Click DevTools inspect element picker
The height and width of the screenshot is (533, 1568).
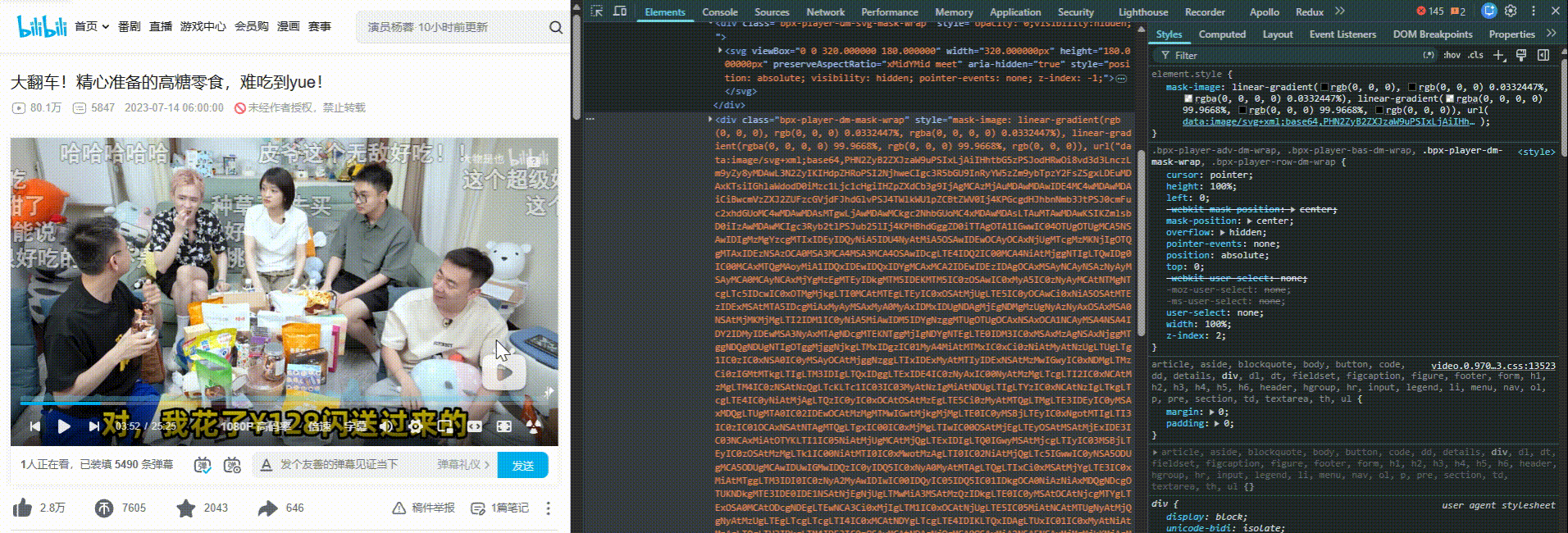[x=597, y=11]
